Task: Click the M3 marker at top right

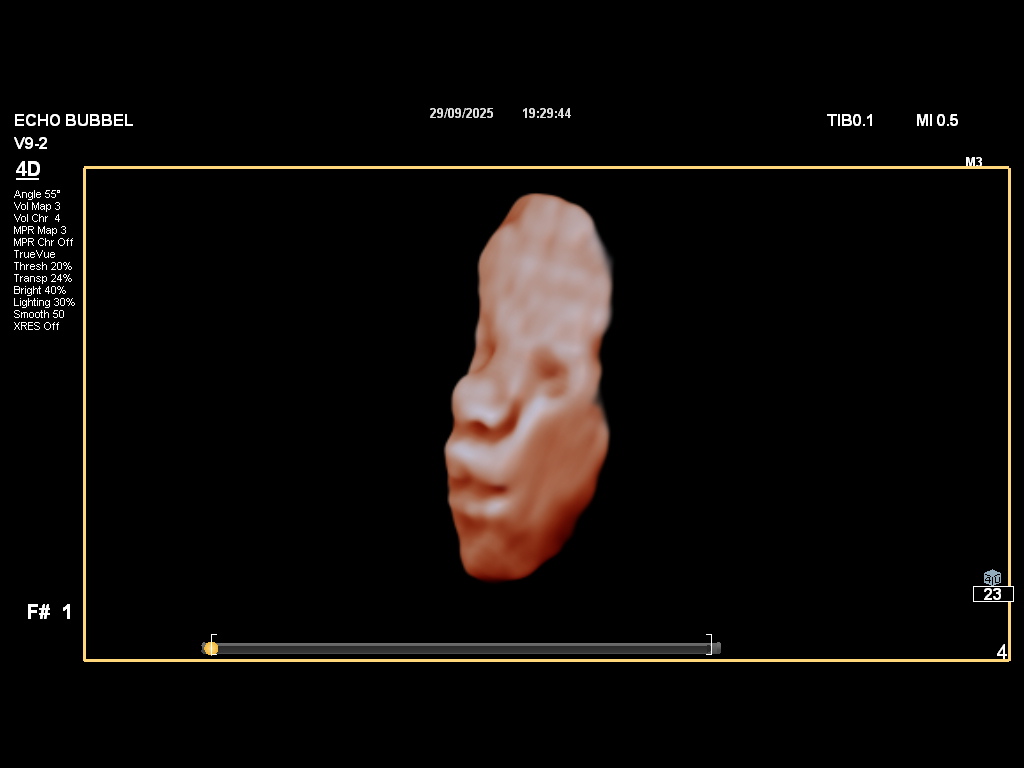Action: (x=973, y=162)
